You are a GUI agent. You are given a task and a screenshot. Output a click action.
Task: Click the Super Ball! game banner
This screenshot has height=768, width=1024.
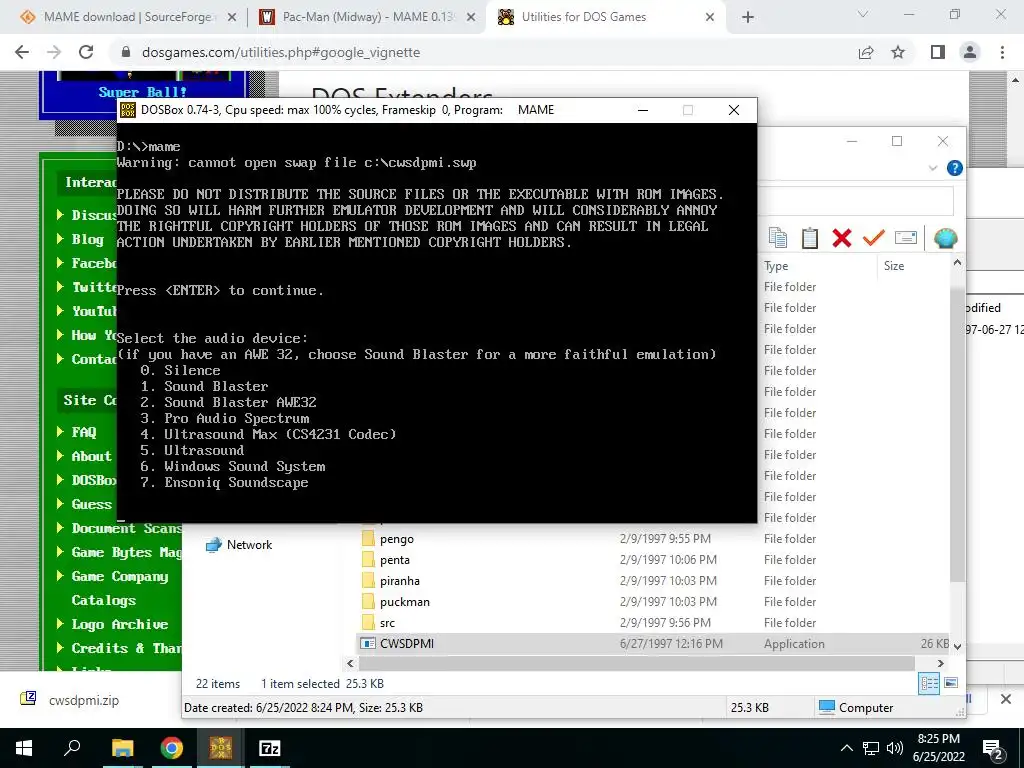142,91
